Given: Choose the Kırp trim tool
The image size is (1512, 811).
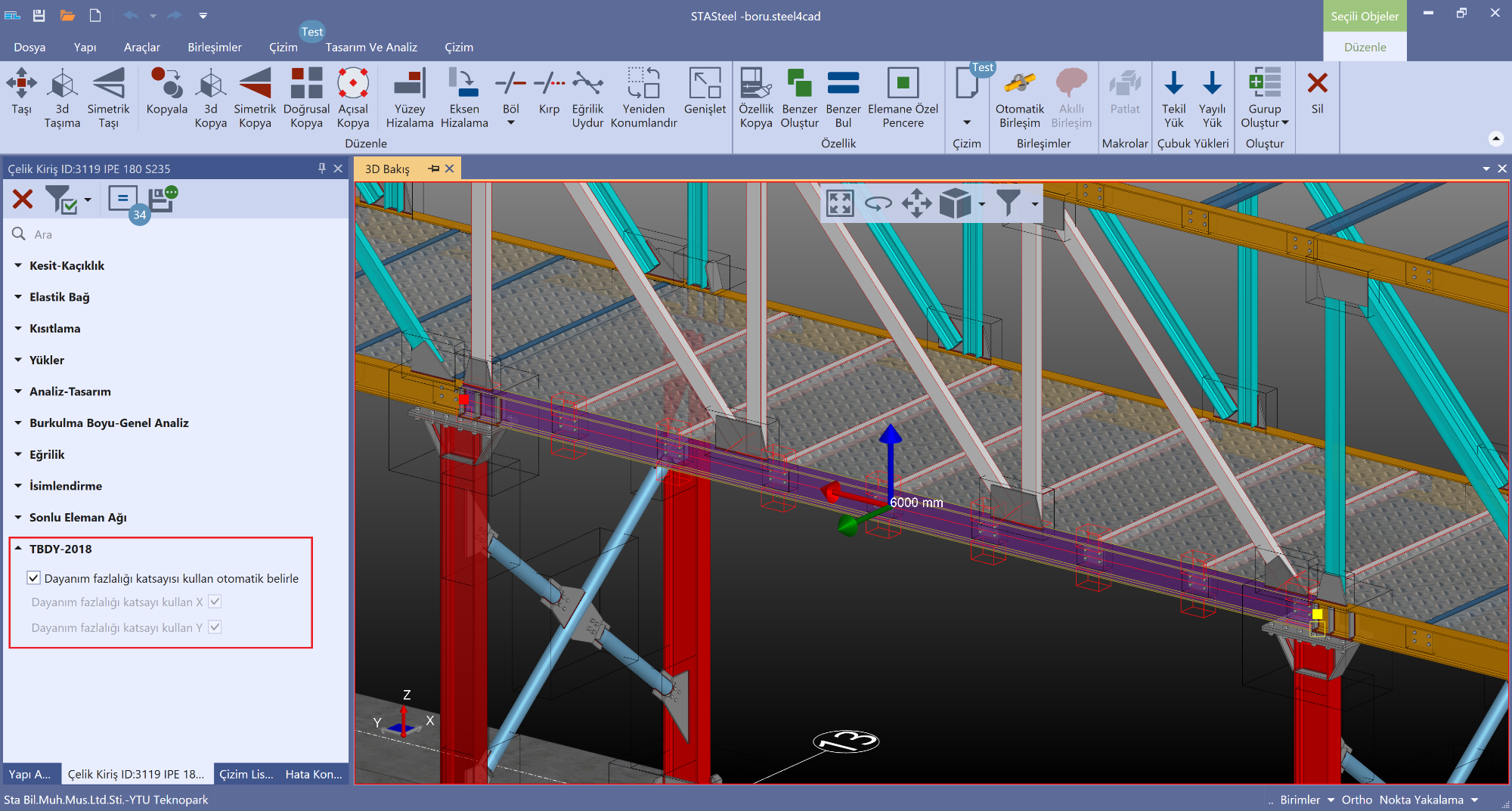Looking at the screenshot, I should 549,84.
